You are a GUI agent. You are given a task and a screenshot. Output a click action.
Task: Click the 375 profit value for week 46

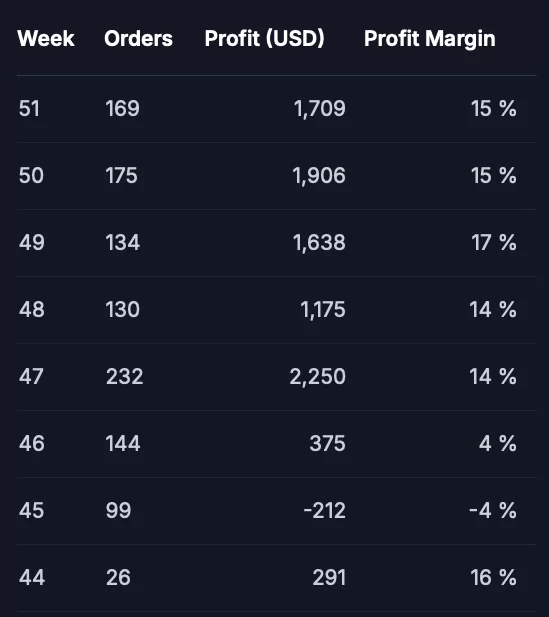point(327,443)
